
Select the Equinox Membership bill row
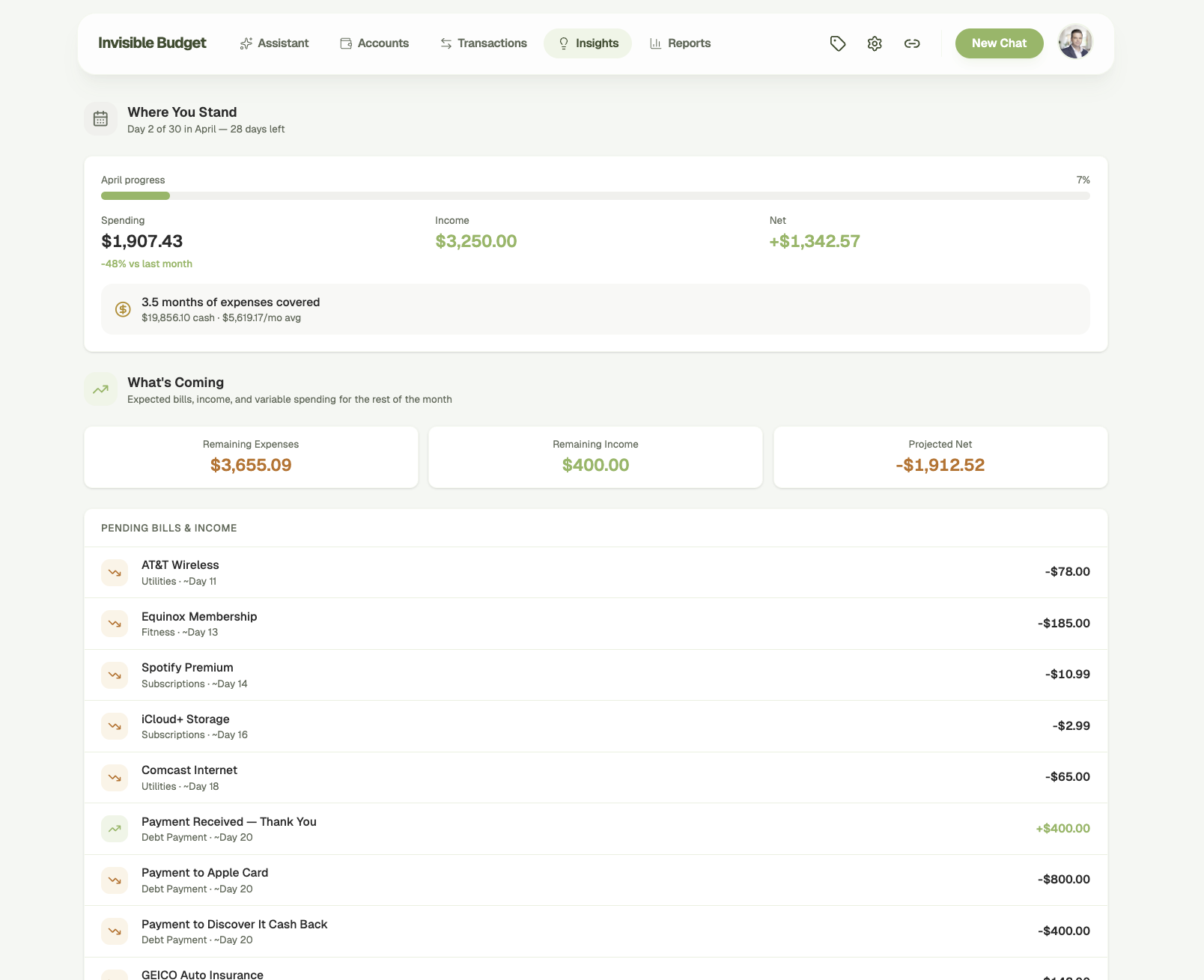coord(595,623)
